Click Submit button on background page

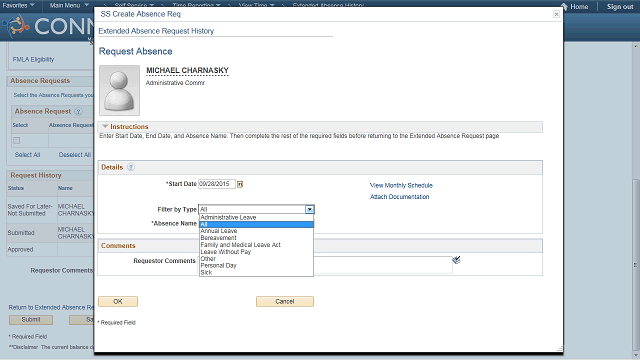pyautogui.click(x=31, y=320)
